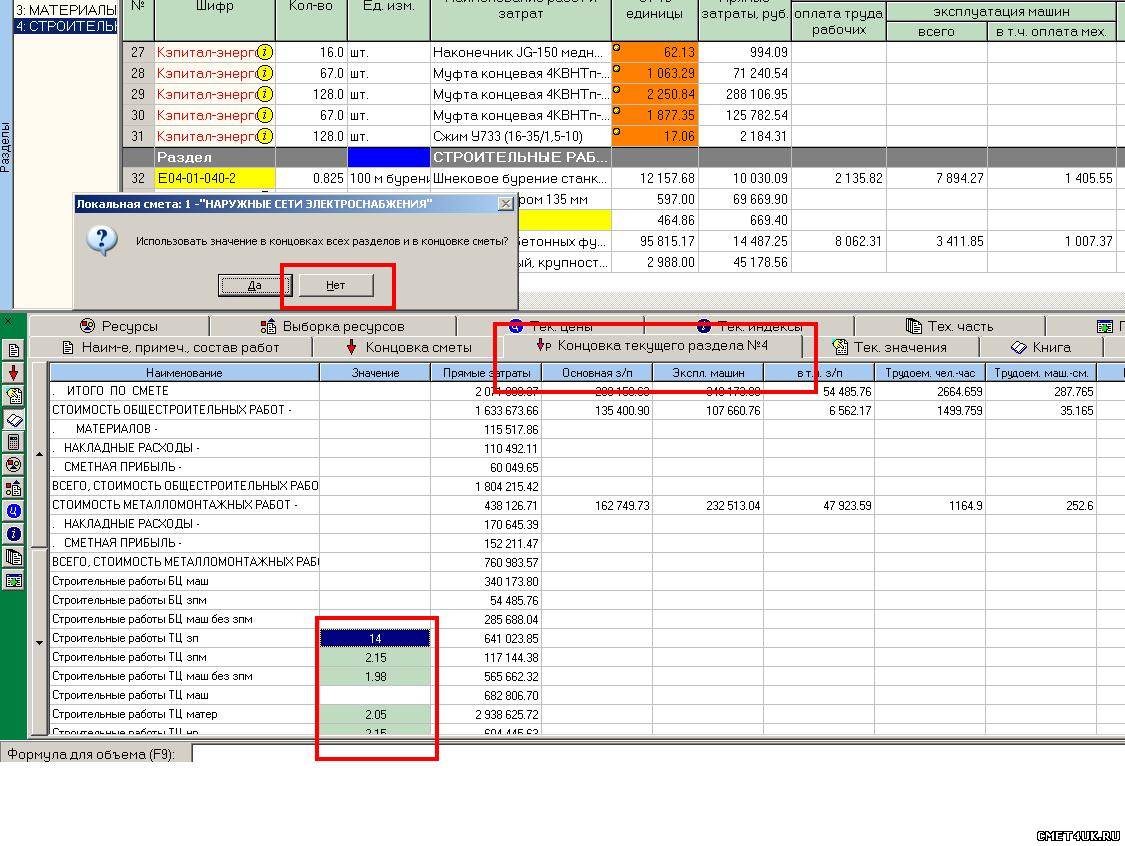Screen dimensions: 1125x846
Task: Click the Нет button in the dialog
Action: 336,285
